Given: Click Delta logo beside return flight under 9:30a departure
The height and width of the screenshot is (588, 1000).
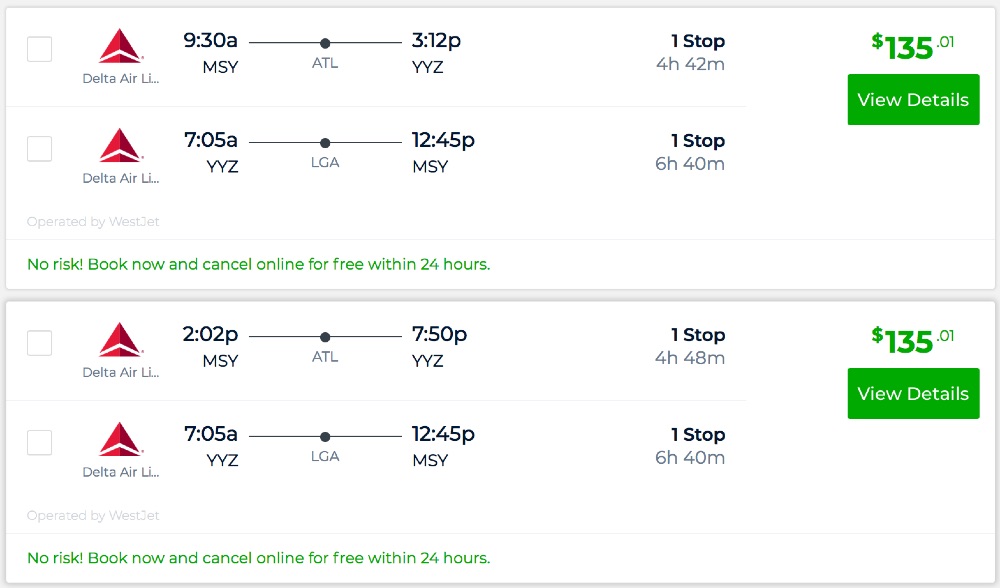Looking at the screenshot, I should (x=121, y=146).
